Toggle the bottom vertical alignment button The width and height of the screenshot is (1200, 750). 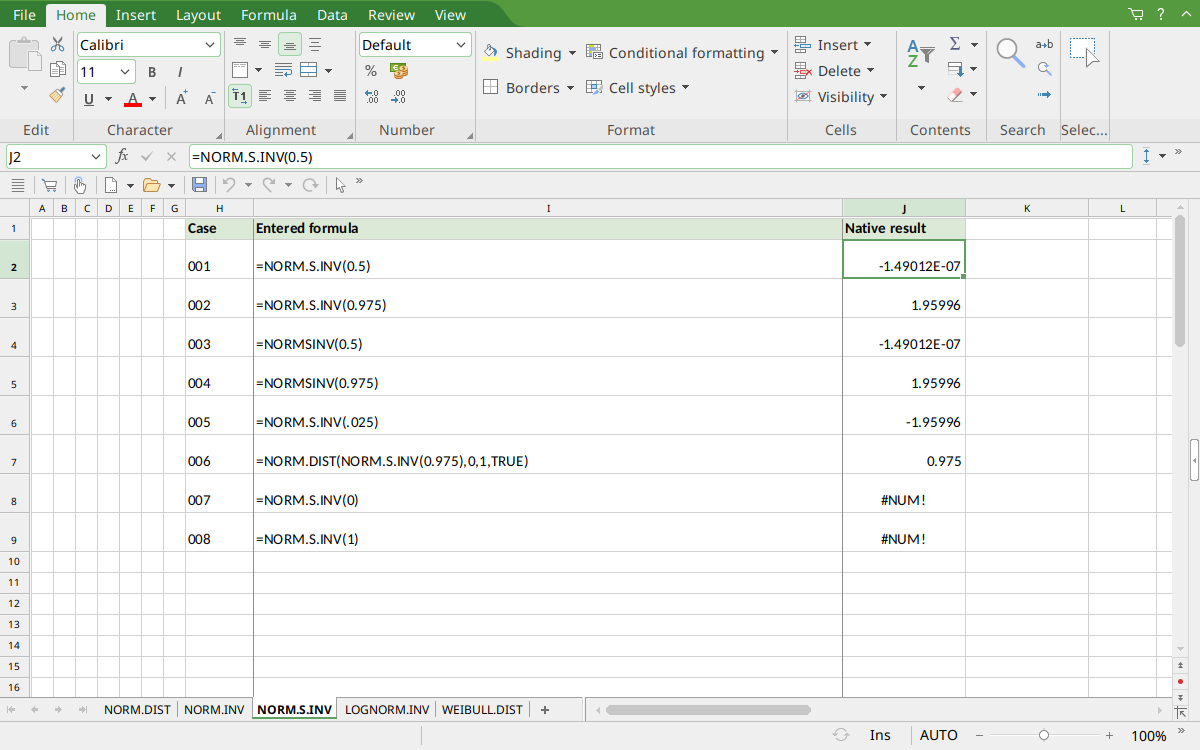[x=290, y=44]
